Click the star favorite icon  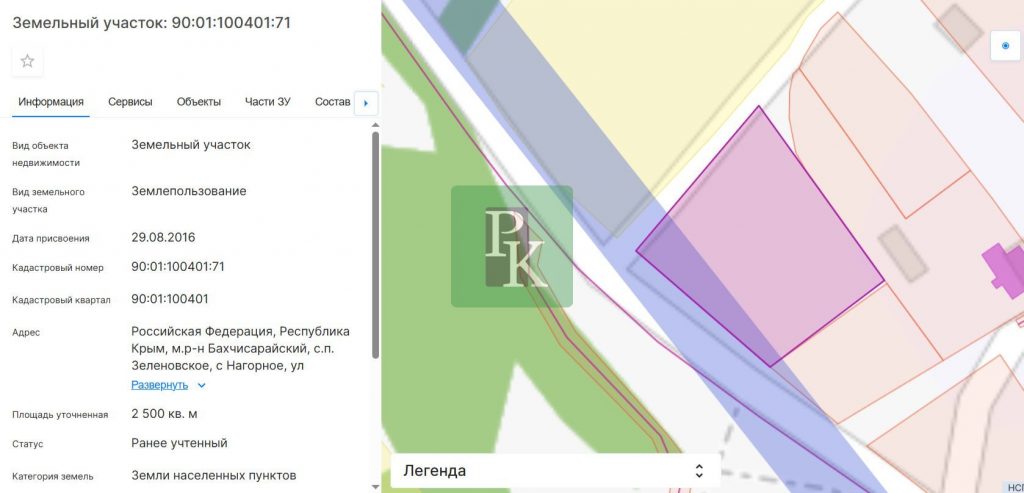tap(27, 61)
